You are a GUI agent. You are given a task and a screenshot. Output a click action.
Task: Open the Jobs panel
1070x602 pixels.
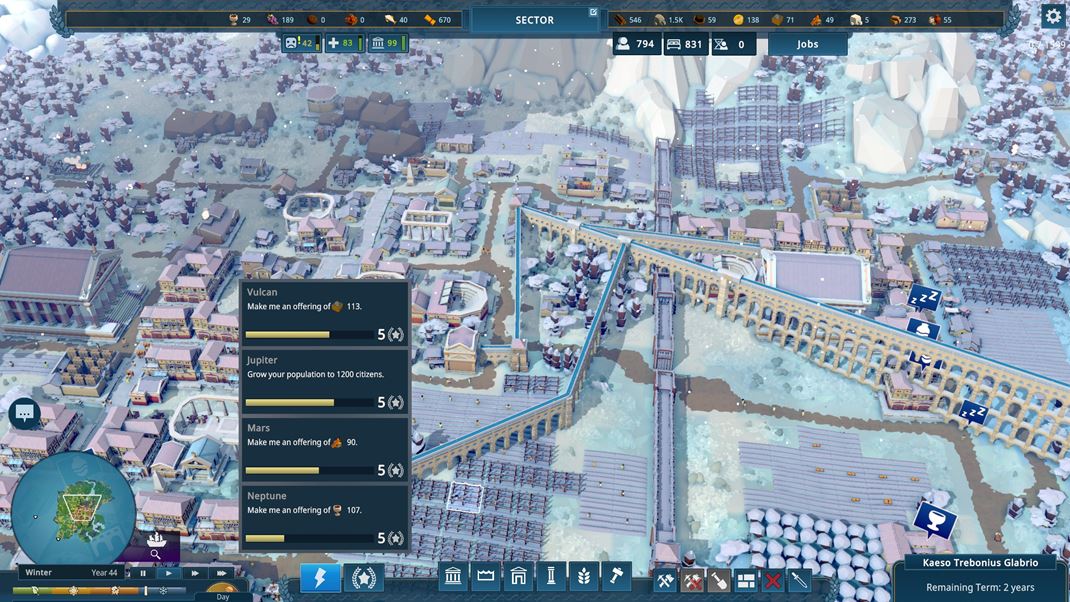coord(807,44)
